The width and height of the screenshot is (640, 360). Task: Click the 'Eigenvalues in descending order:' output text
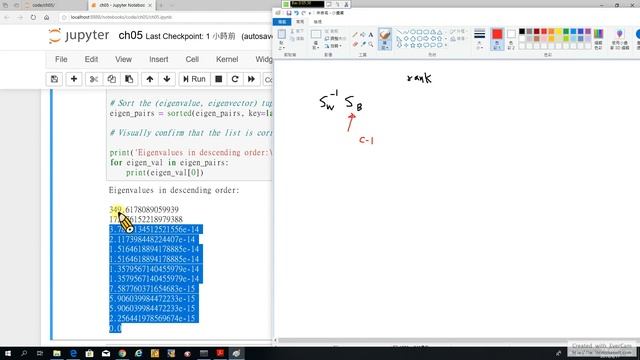coord(174,190)
